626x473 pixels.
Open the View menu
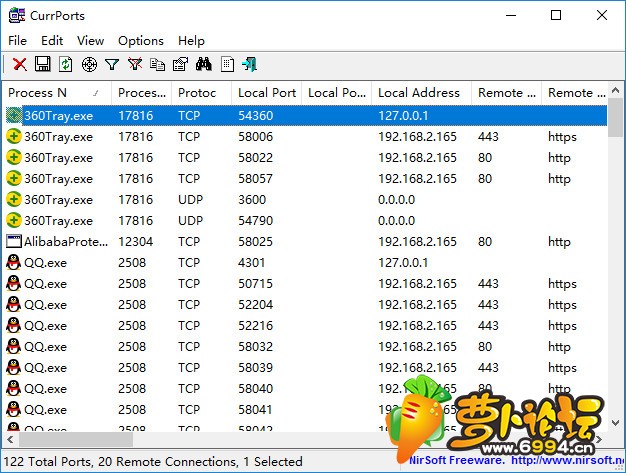coord(91,41)
